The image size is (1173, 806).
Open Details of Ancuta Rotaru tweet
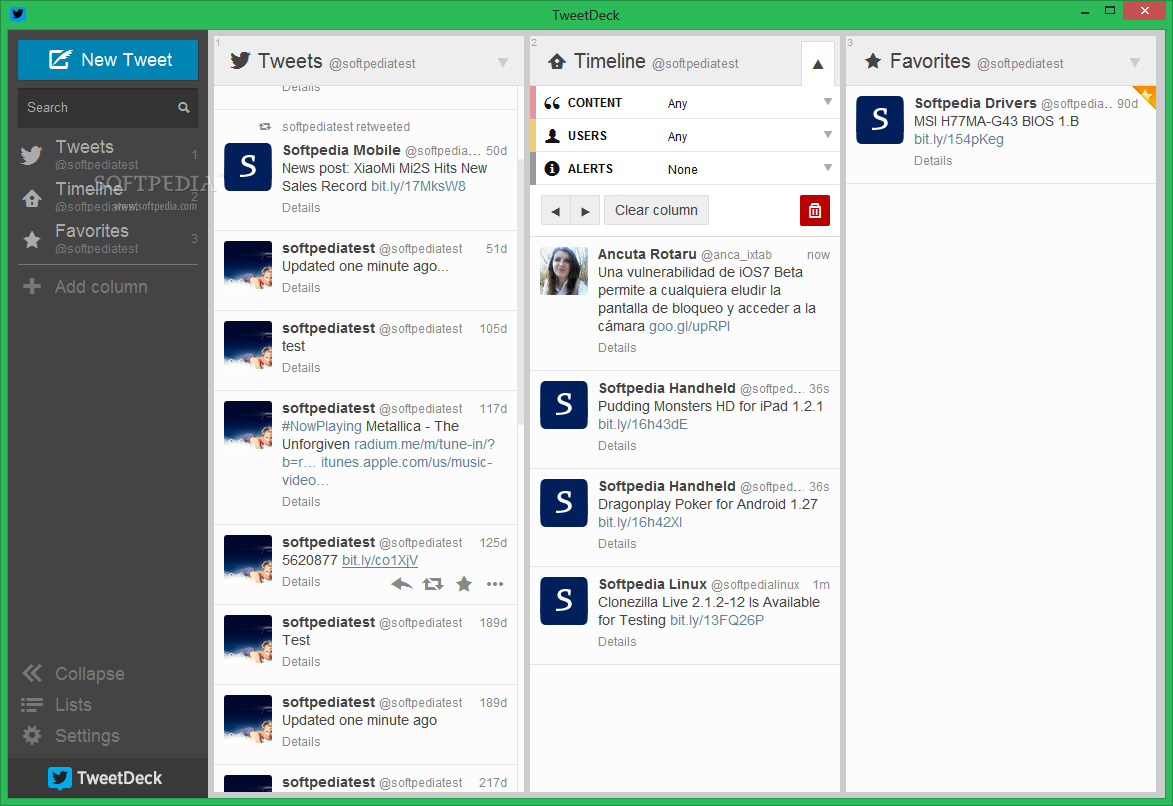pyautogui.click(x=617, y=348)
